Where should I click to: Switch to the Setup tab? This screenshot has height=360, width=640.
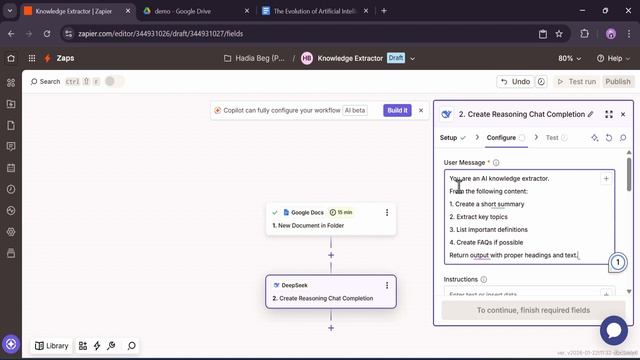(452, 138)
